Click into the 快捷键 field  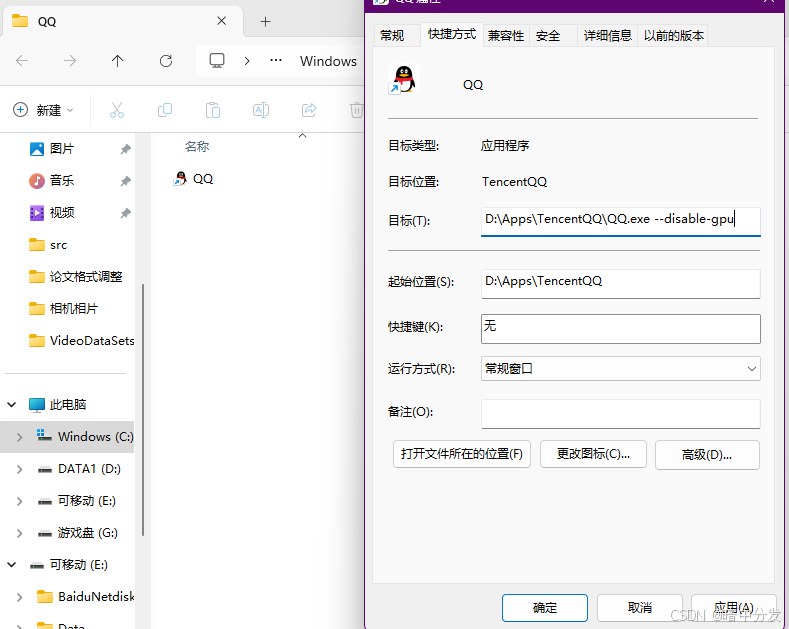[x=620, y=329]
